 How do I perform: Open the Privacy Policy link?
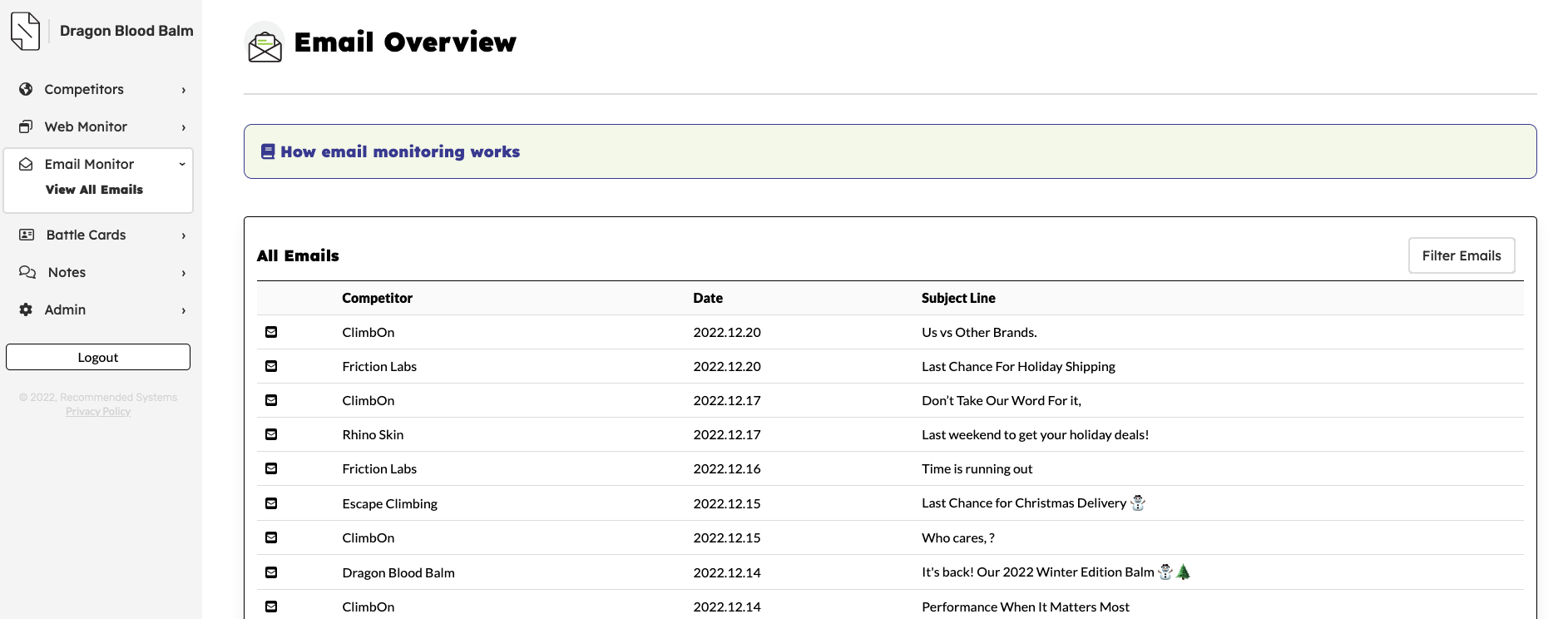98,411
